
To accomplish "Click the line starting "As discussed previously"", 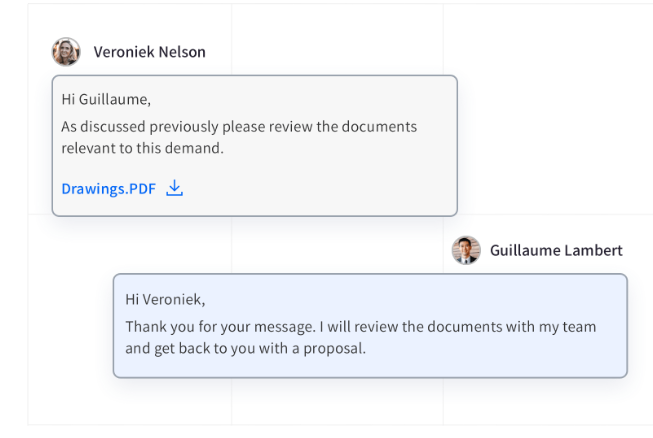I will [239, 127].
